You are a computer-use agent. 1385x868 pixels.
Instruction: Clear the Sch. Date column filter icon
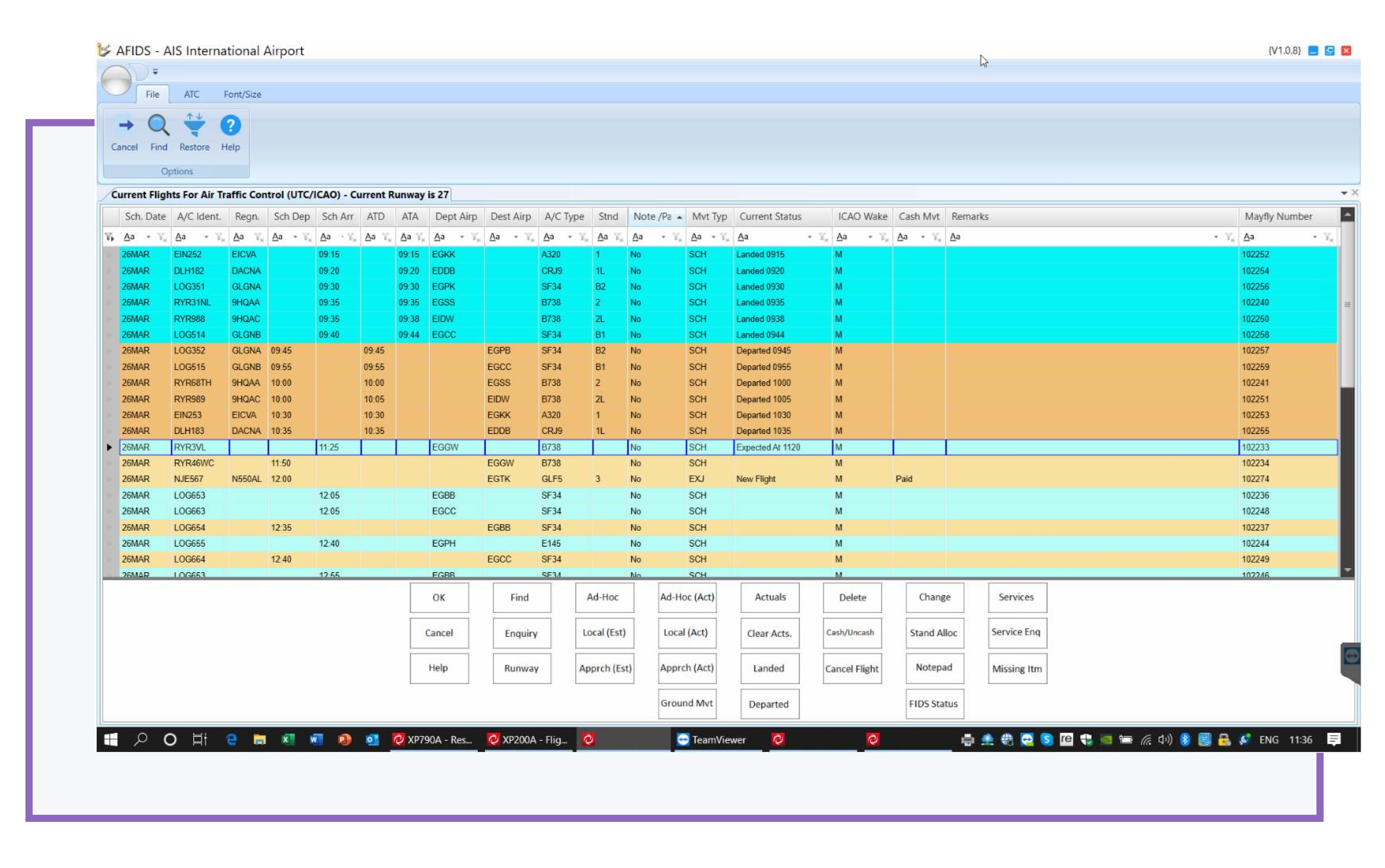[162, 237]
